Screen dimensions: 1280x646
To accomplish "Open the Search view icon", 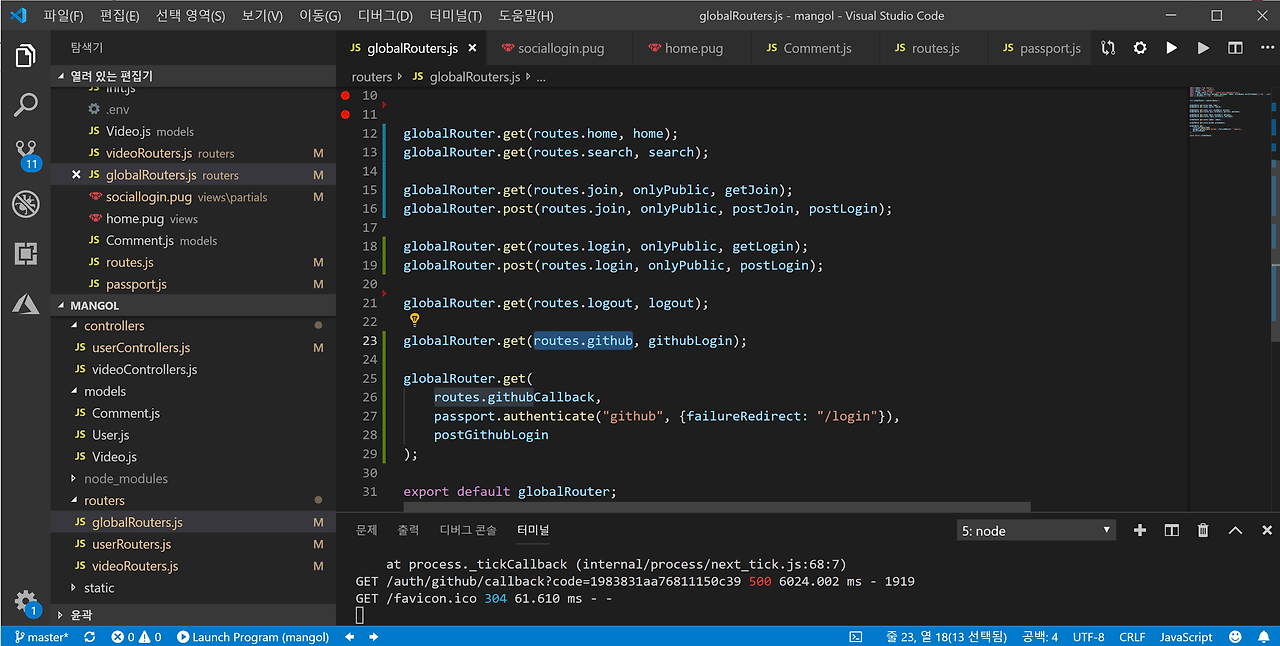I will 25,104.
